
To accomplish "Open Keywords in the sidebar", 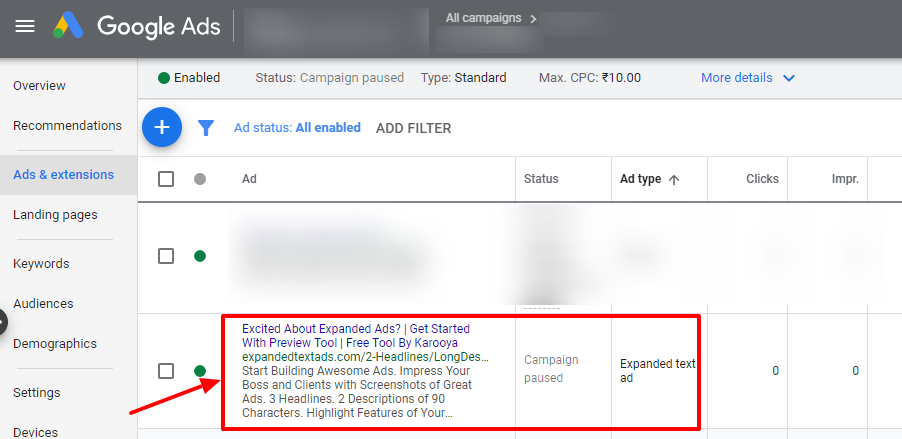I will click(41, 264).
